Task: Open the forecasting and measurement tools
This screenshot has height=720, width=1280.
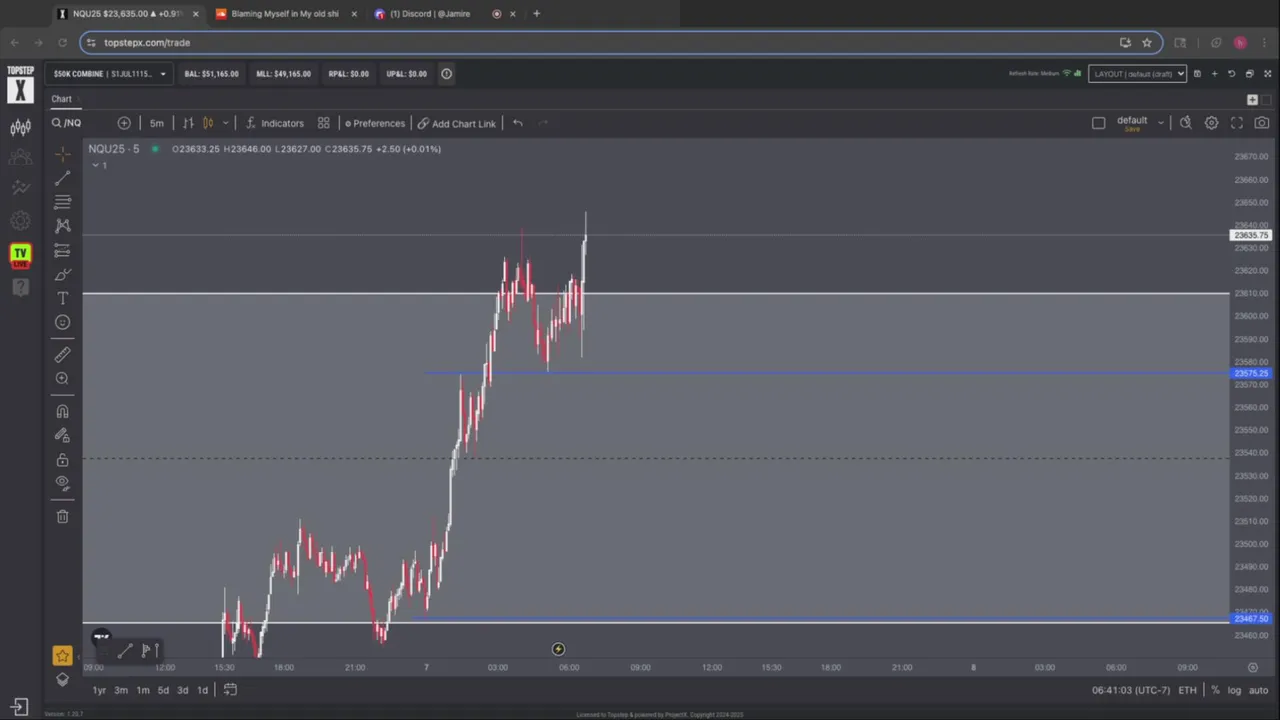Action: tap(62, 250)
